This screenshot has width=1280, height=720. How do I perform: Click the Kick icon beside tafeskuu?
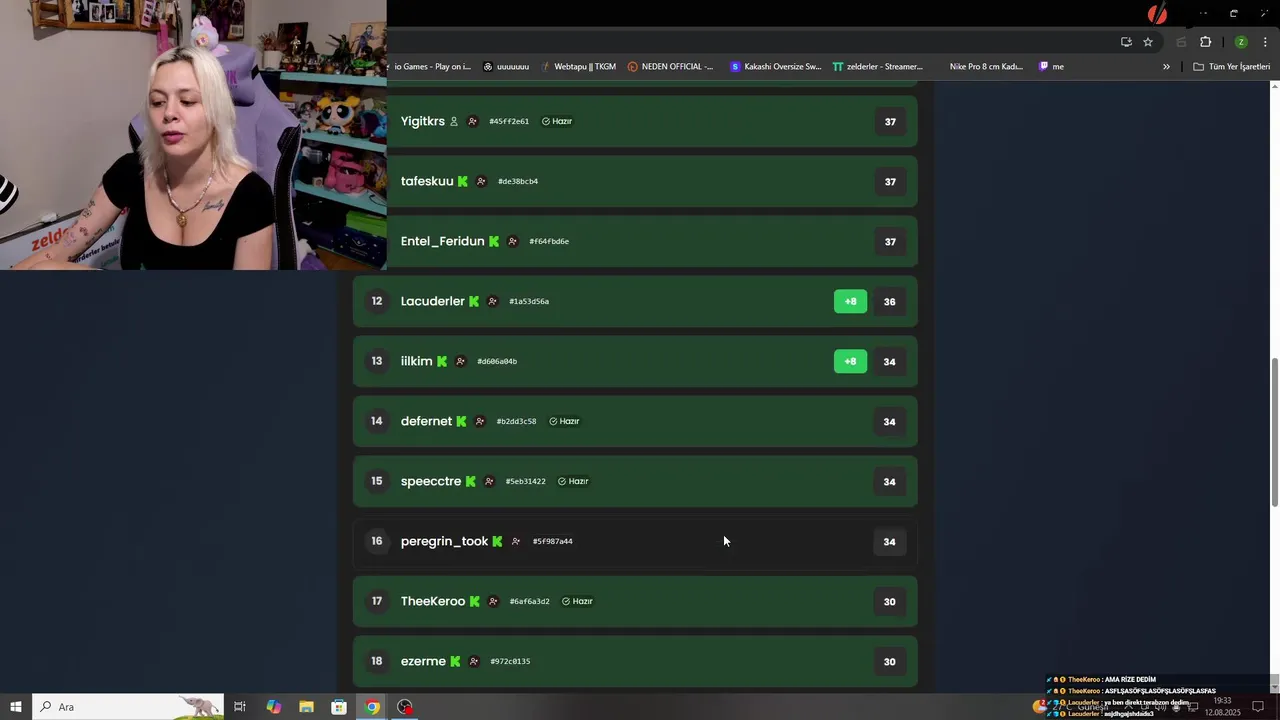pyautogui.click(x=463, y=181)
